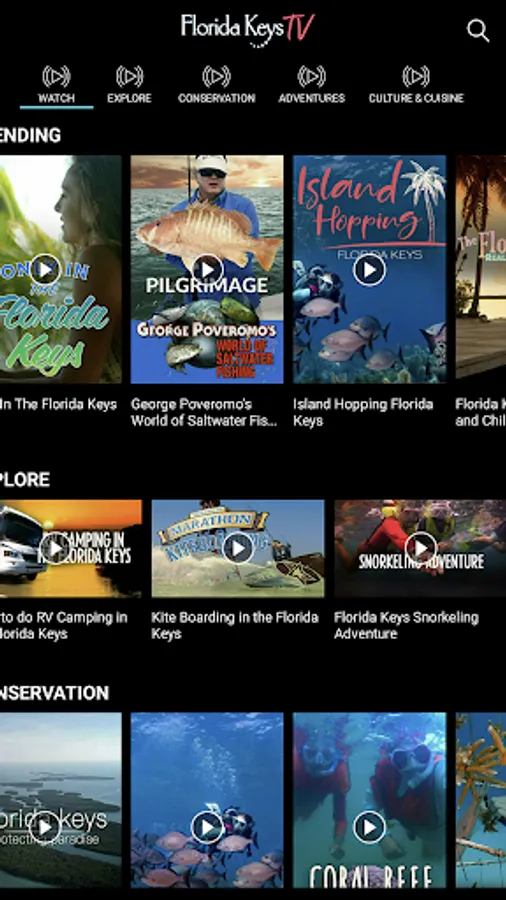Play the Protecting Paradise video
The image size is (506, 900).
tap(45, 827)
